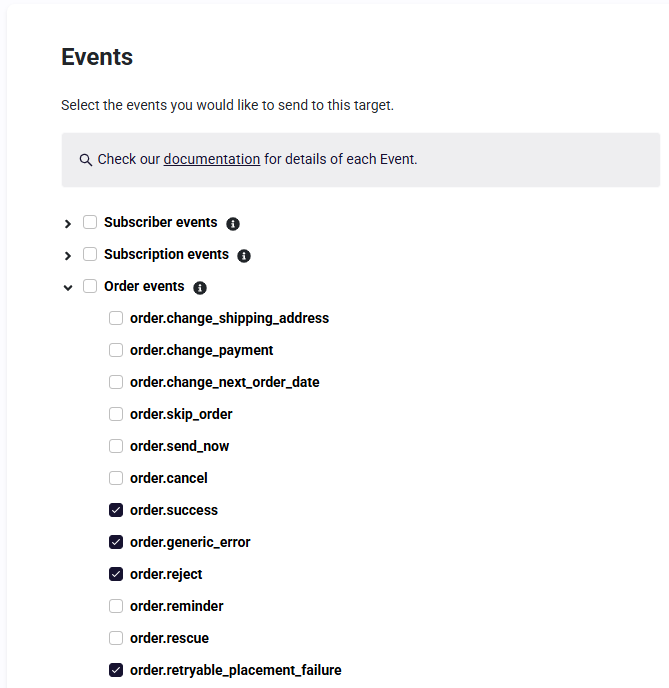Open the documentation link
The width and height of the screenshot is (669, 688).
(x=212, y=159)
